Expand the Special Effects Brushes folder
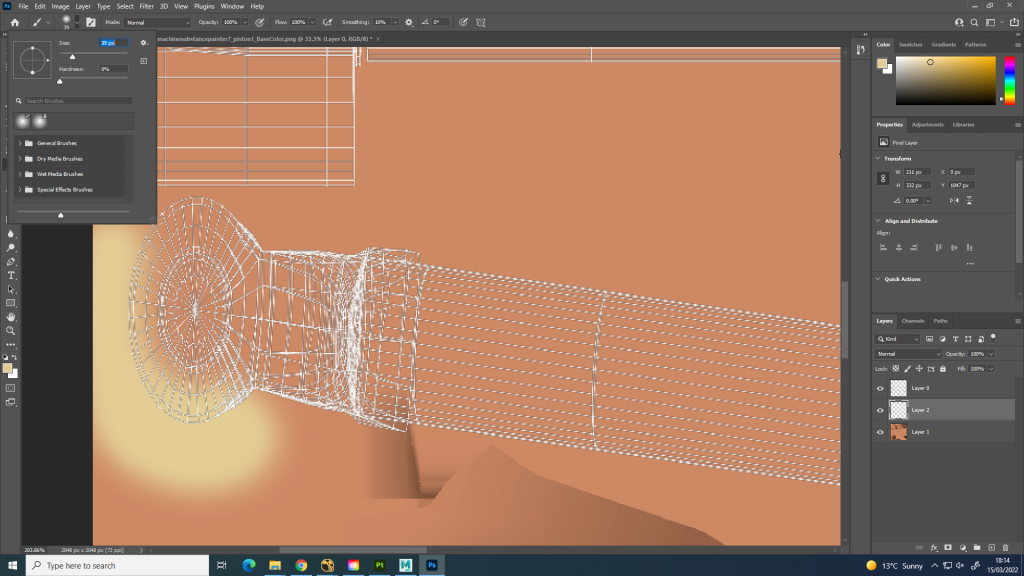 [20, 190]
